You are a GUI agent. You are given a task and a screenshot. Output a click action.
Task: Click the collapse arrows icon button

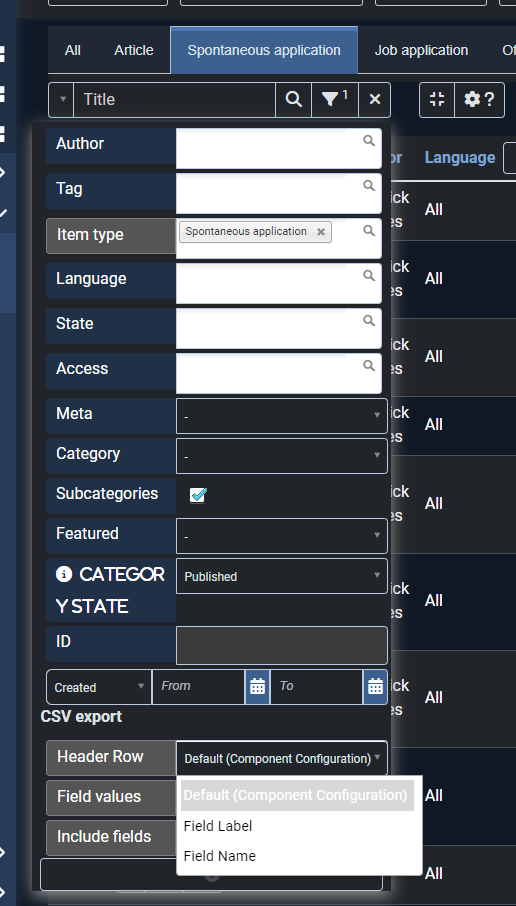(437, 99)
